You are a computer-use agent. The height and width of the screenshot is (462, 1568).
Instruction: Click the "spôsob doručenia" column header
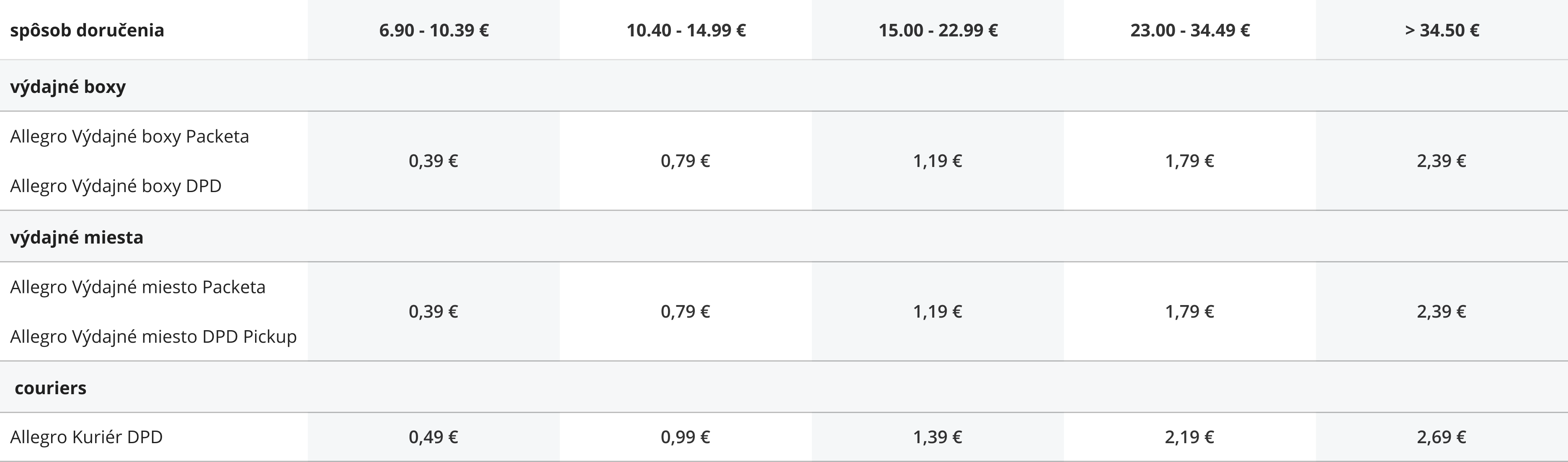(87, 31)
